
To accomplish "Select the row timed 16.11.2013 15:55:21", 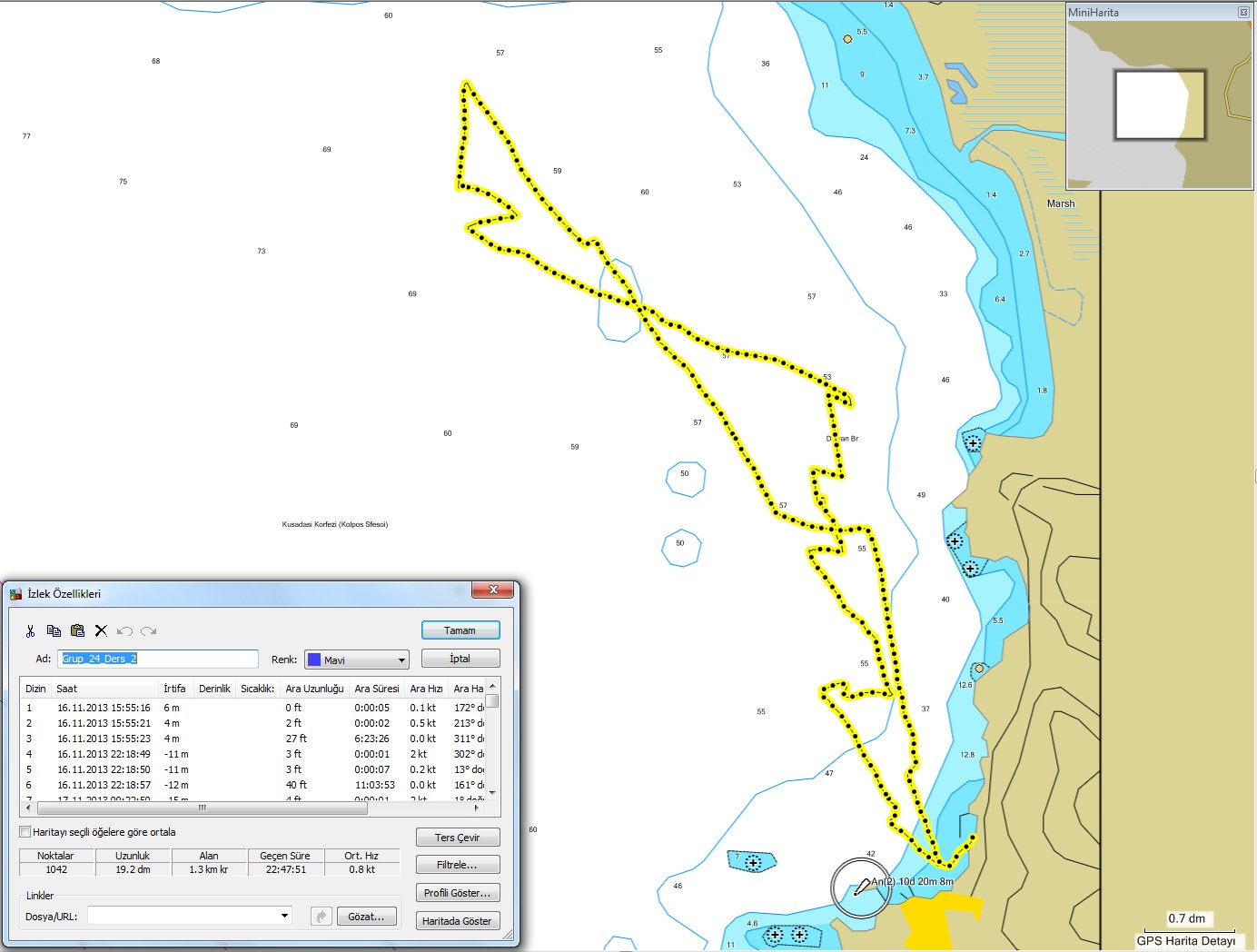I will click(x=252, y=723).
